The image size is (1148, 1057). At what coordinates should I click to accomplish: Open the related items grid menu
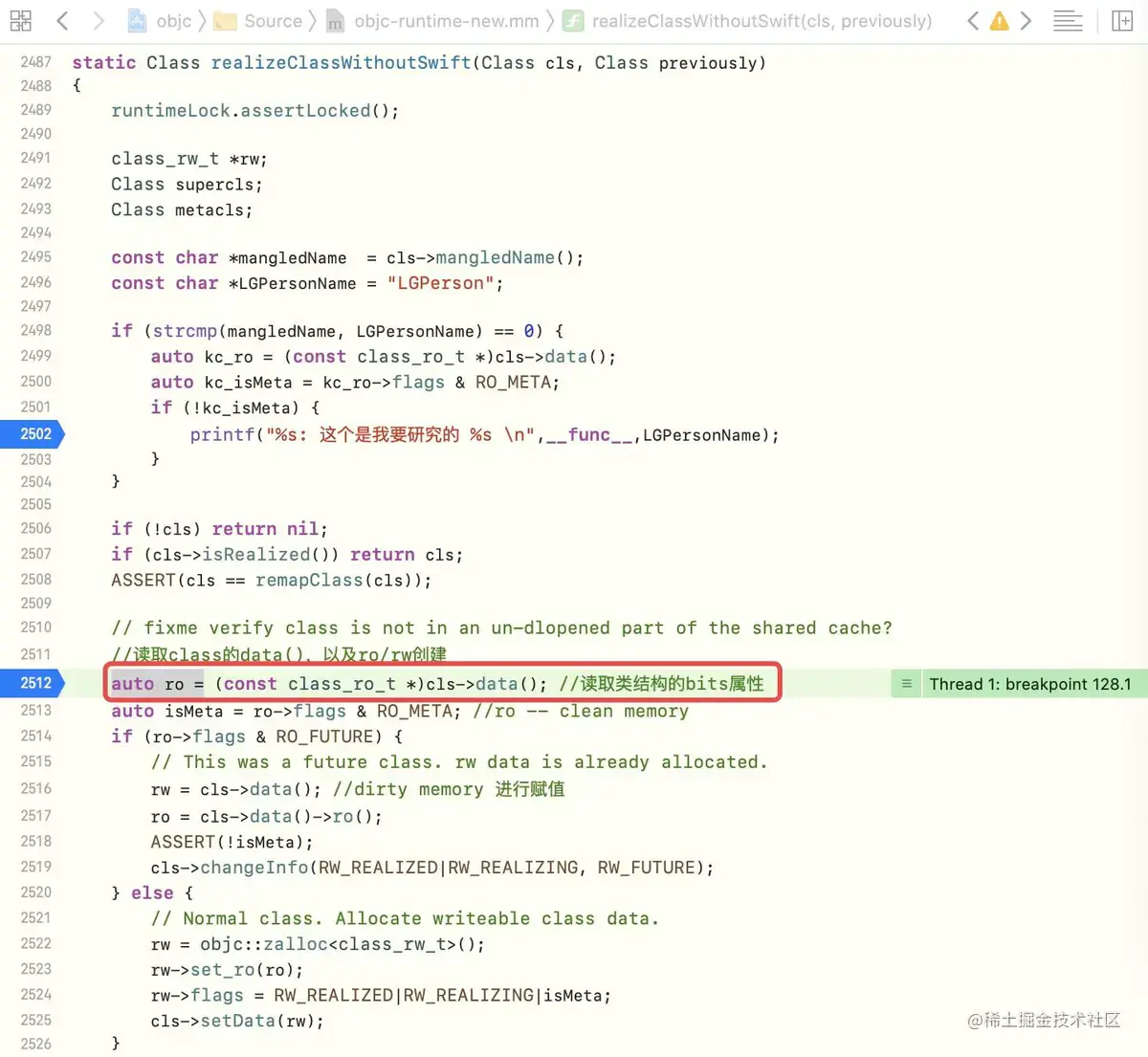click(x=20, y=20)
